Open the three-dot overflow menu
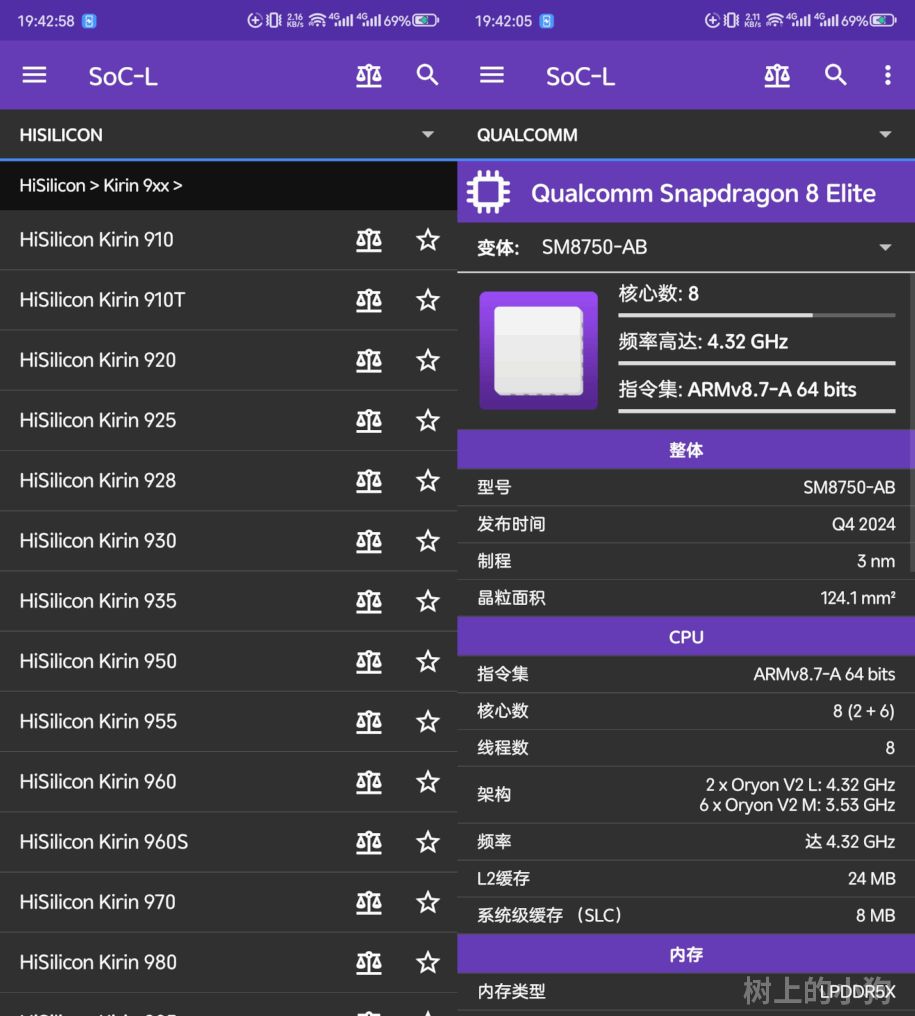This screenshot has width=915, height=1016. [x=887, y=76]
